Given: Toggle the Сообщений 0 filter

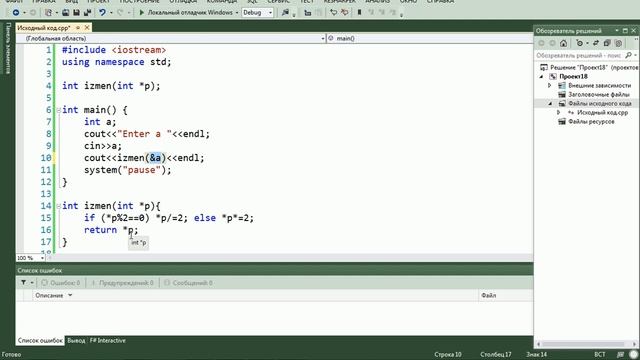Looking at the screenshot, I should pos(188,282).
